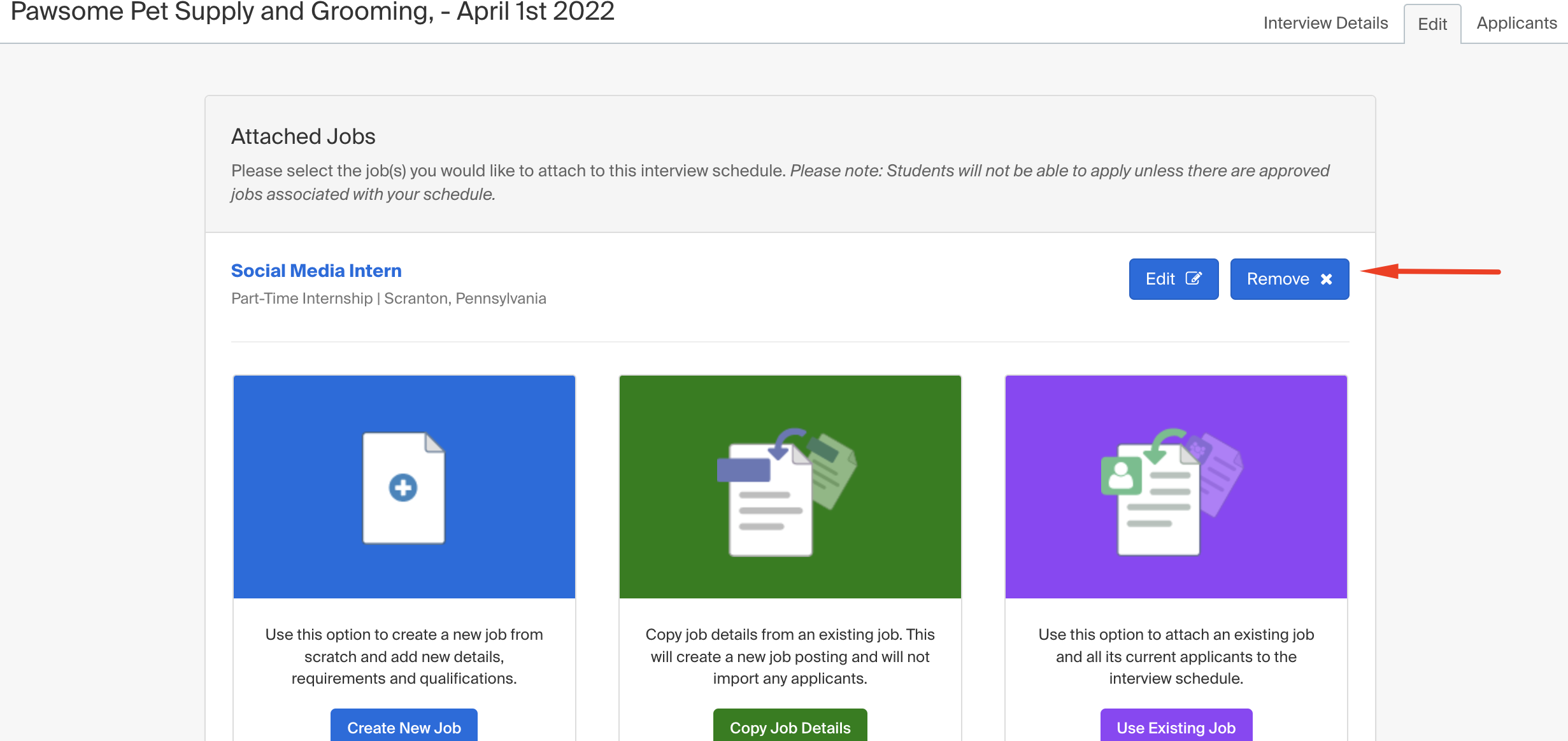Click the blue Create New Job tile

click(404, 487)
